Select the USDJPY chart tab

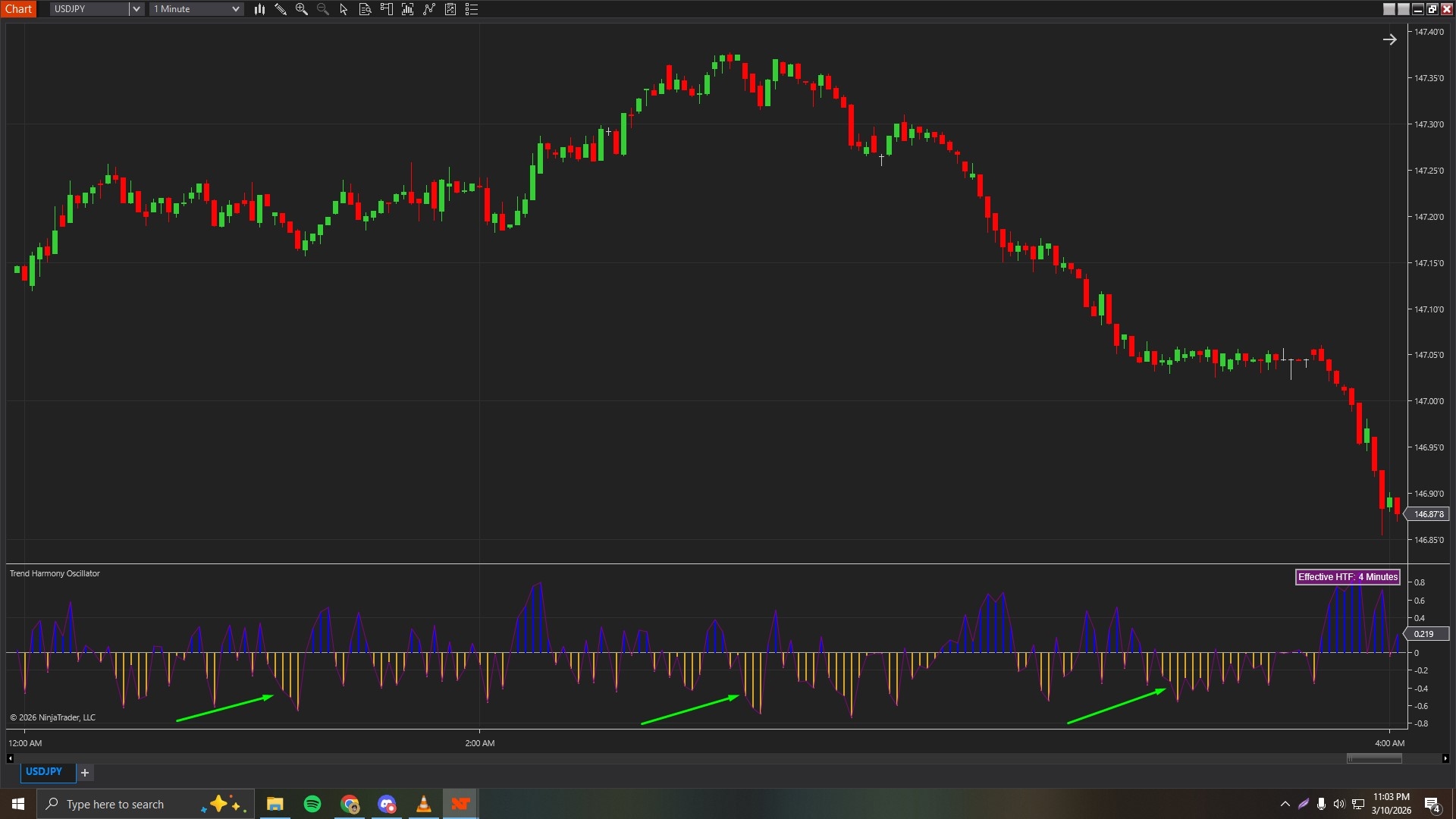(44, 771)
